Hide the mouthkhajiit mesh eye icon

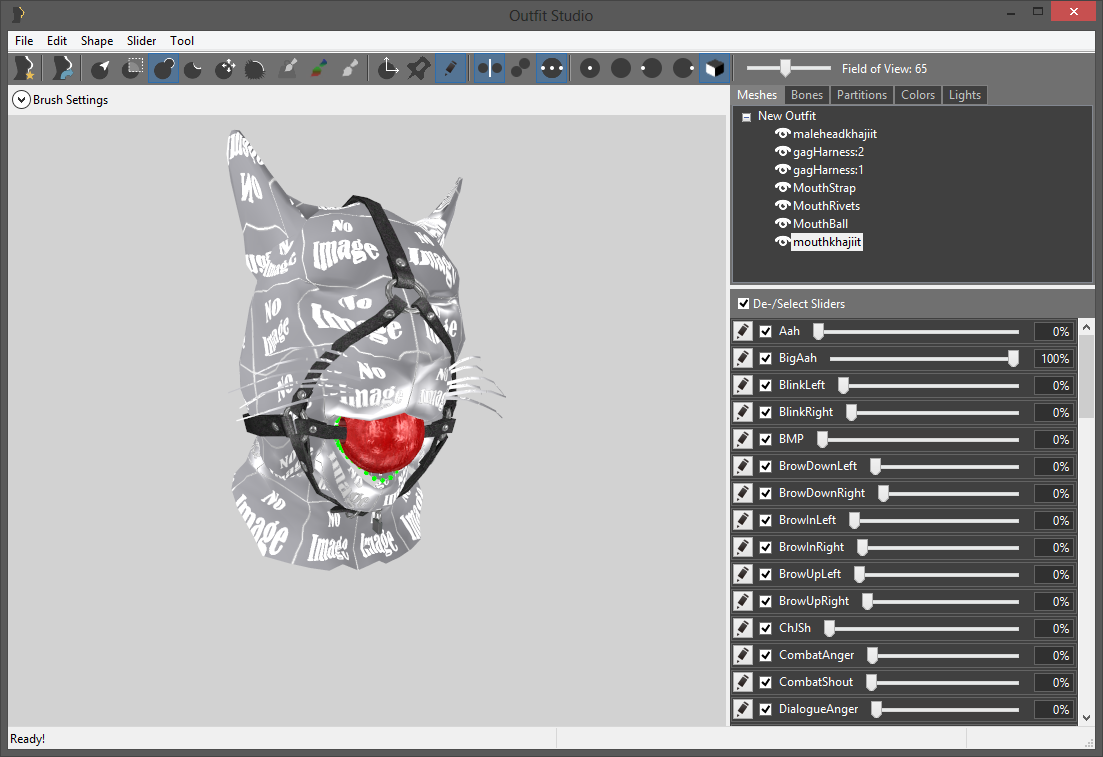[782, 241]
